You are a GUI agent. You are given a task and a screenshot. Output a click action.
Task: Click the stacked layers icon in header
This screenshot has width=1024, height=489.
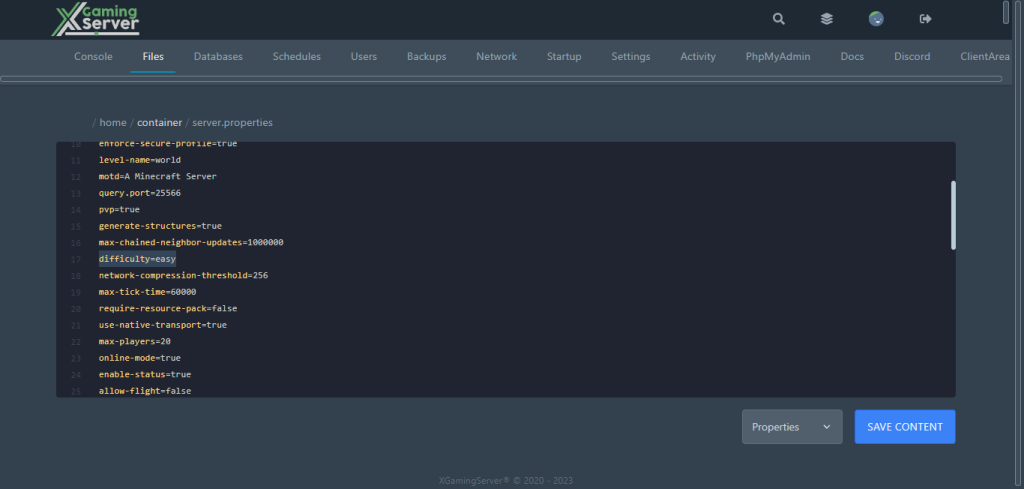tap(827, 19)
